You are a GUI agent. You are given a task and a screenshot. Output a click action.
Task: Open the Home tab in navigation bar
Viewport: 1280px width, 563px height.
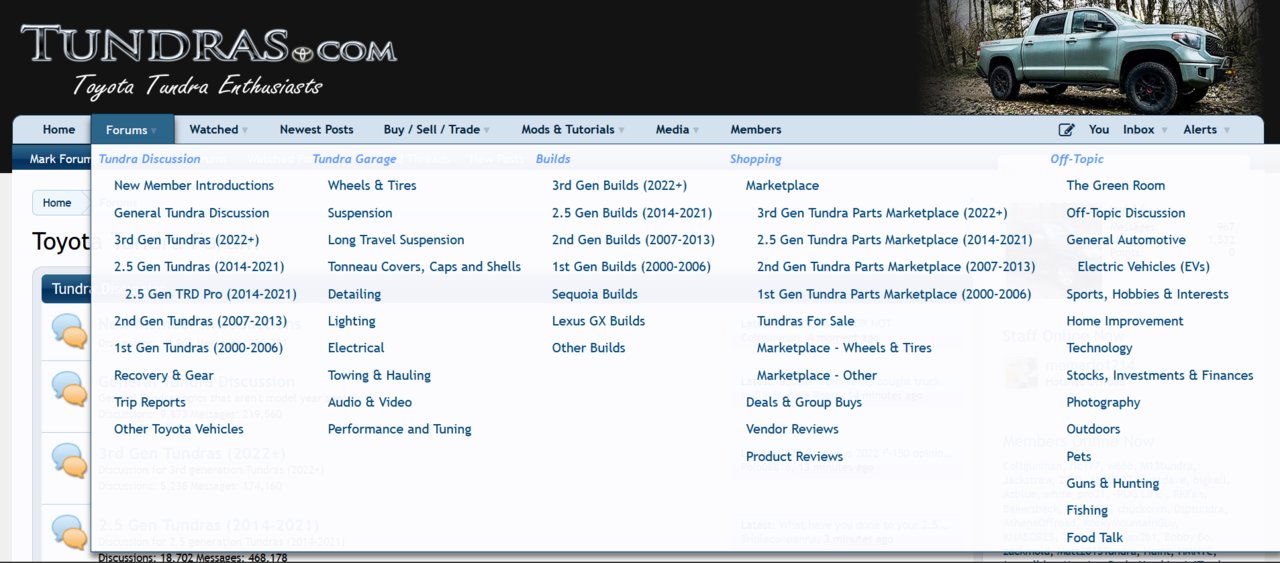59,130
